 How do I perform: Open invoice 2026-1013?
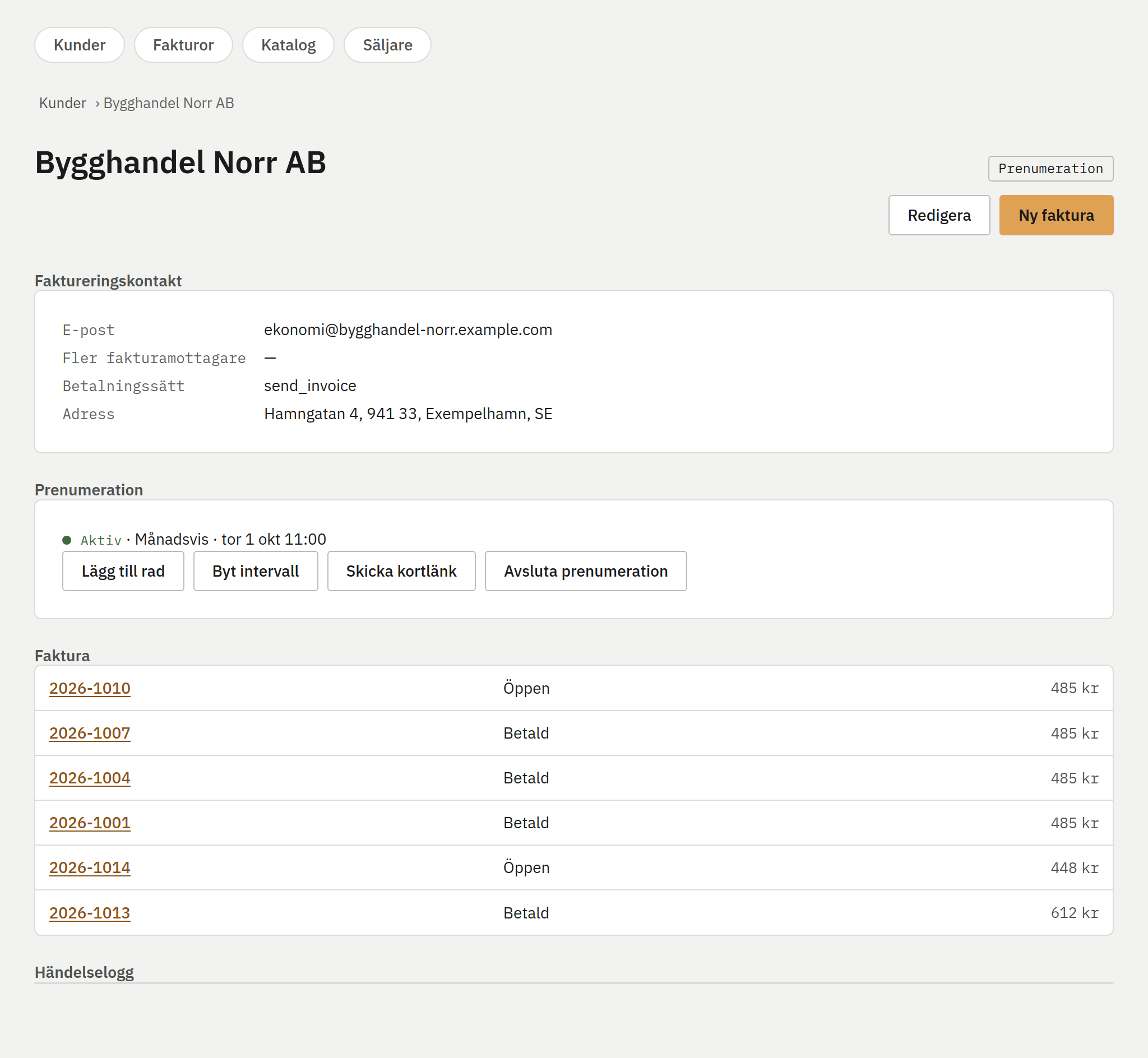[x=90, y=913]
